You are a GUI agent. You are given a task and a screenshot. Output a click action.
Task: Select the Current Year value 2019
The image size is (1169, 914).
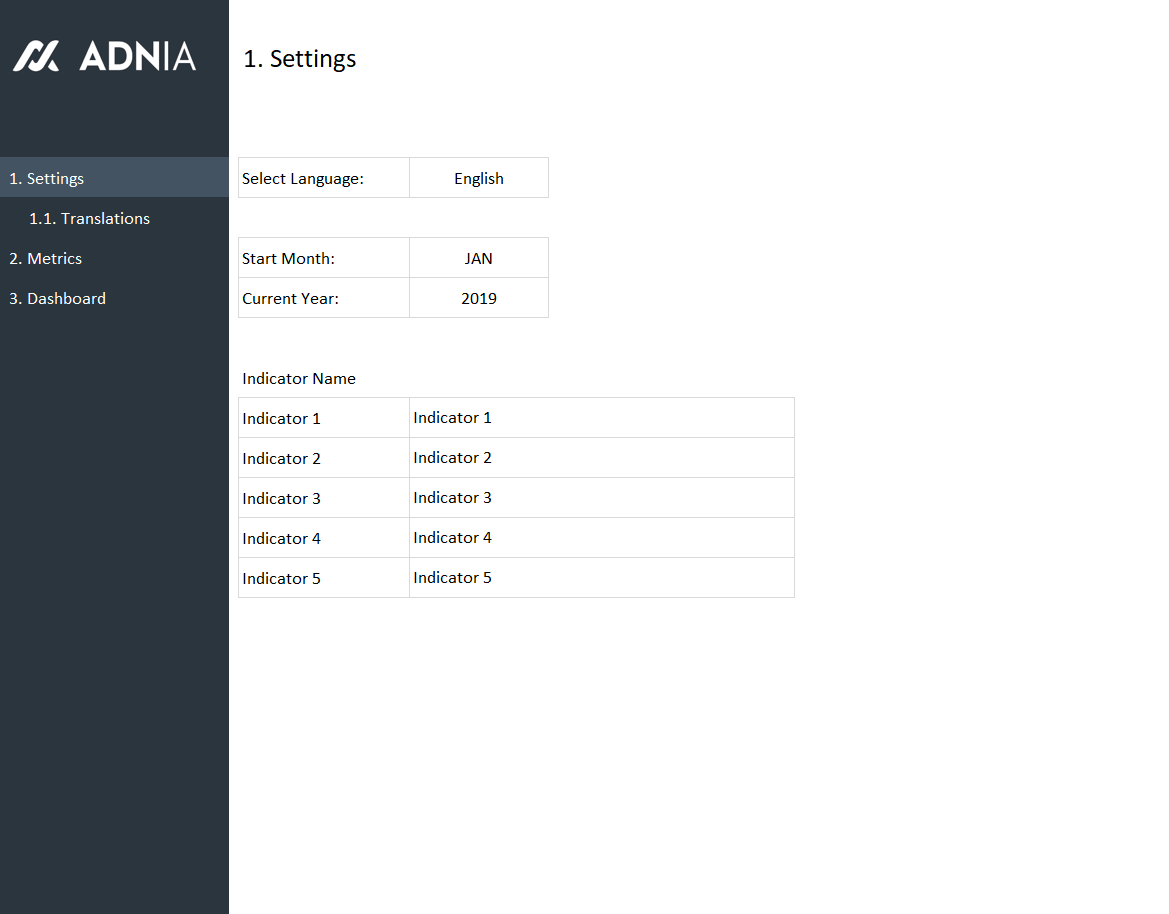tap(478, 298)
